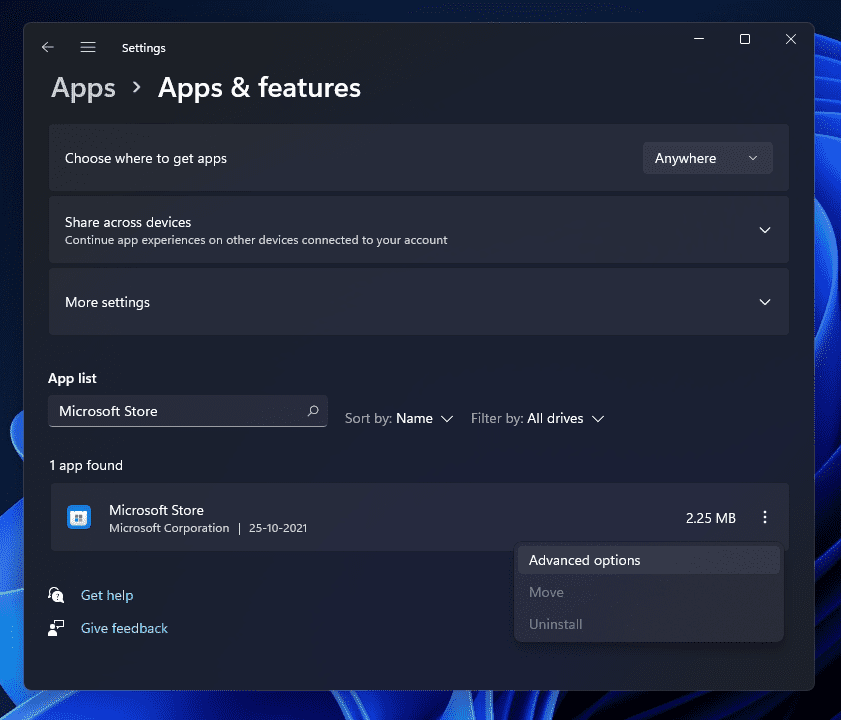Click the three-dot menu for Microsoft Store
The height and width of the screenshot is (720, 841).
[765, 518]
